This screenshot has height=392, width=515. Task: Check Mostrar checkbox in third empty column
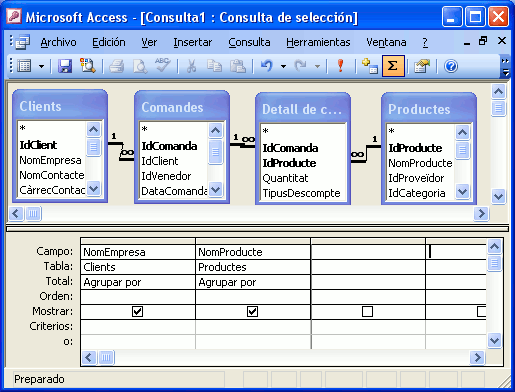click(367, 312)
